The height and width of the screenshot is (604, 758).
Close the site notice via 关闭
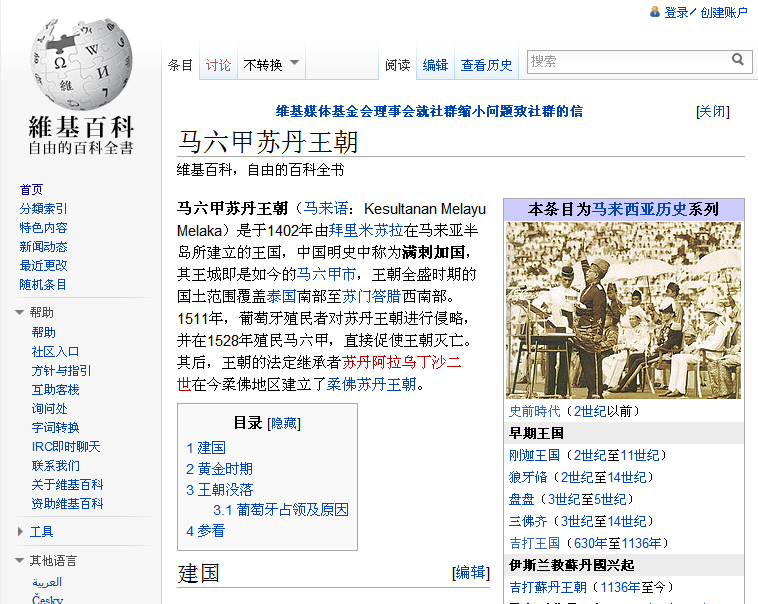point(713,112)
